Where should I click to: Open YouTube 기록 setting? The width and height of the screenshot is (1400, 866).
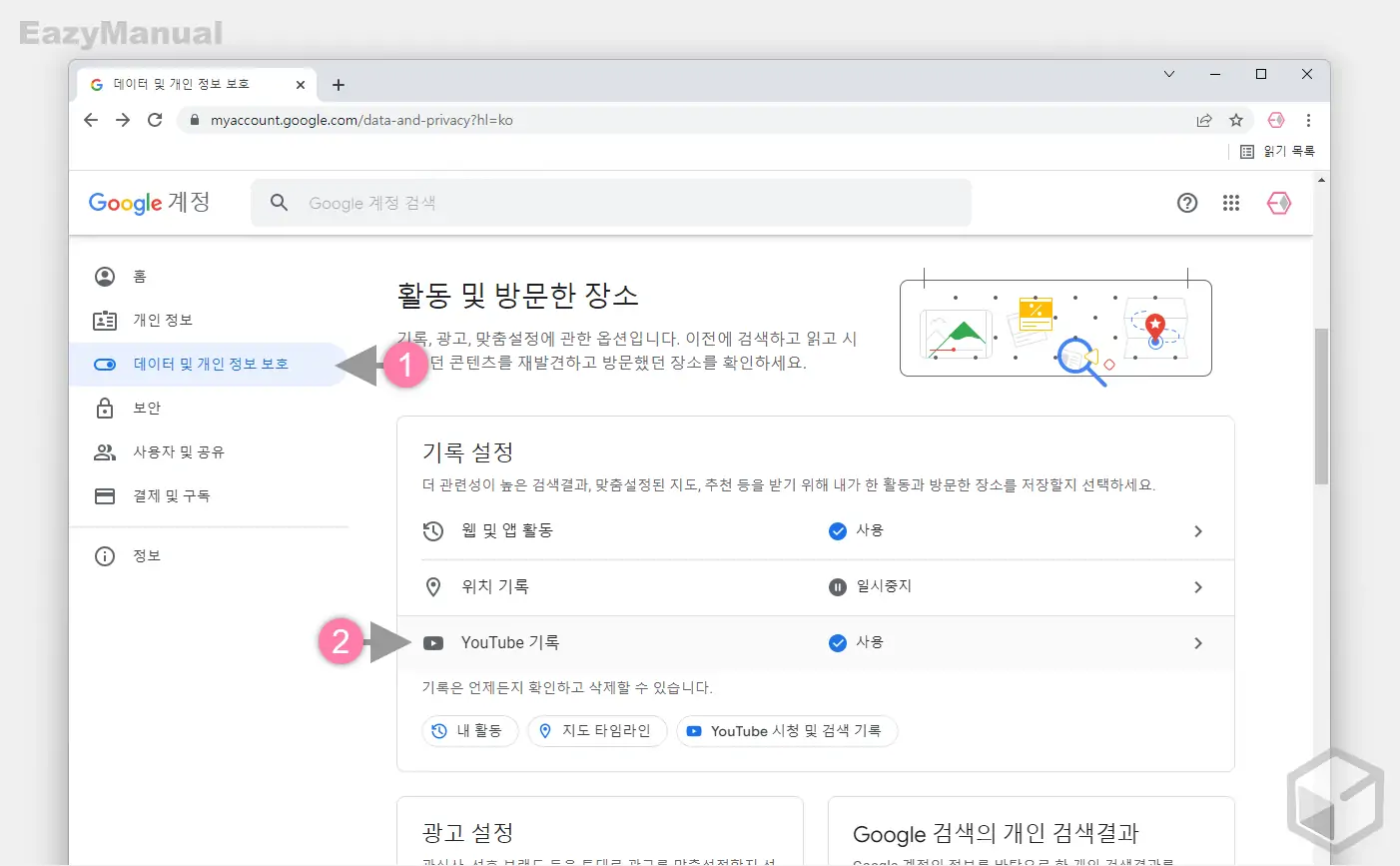pos(816,643)
